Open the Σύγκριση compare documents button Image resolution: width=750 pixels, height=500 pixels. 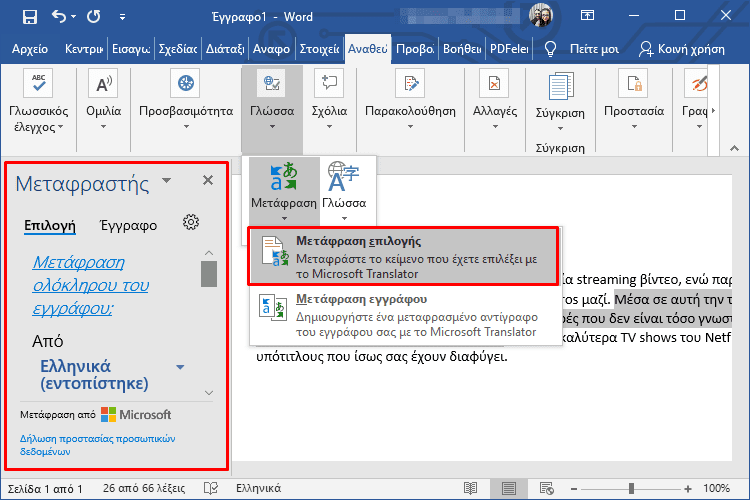pos(560,102)
